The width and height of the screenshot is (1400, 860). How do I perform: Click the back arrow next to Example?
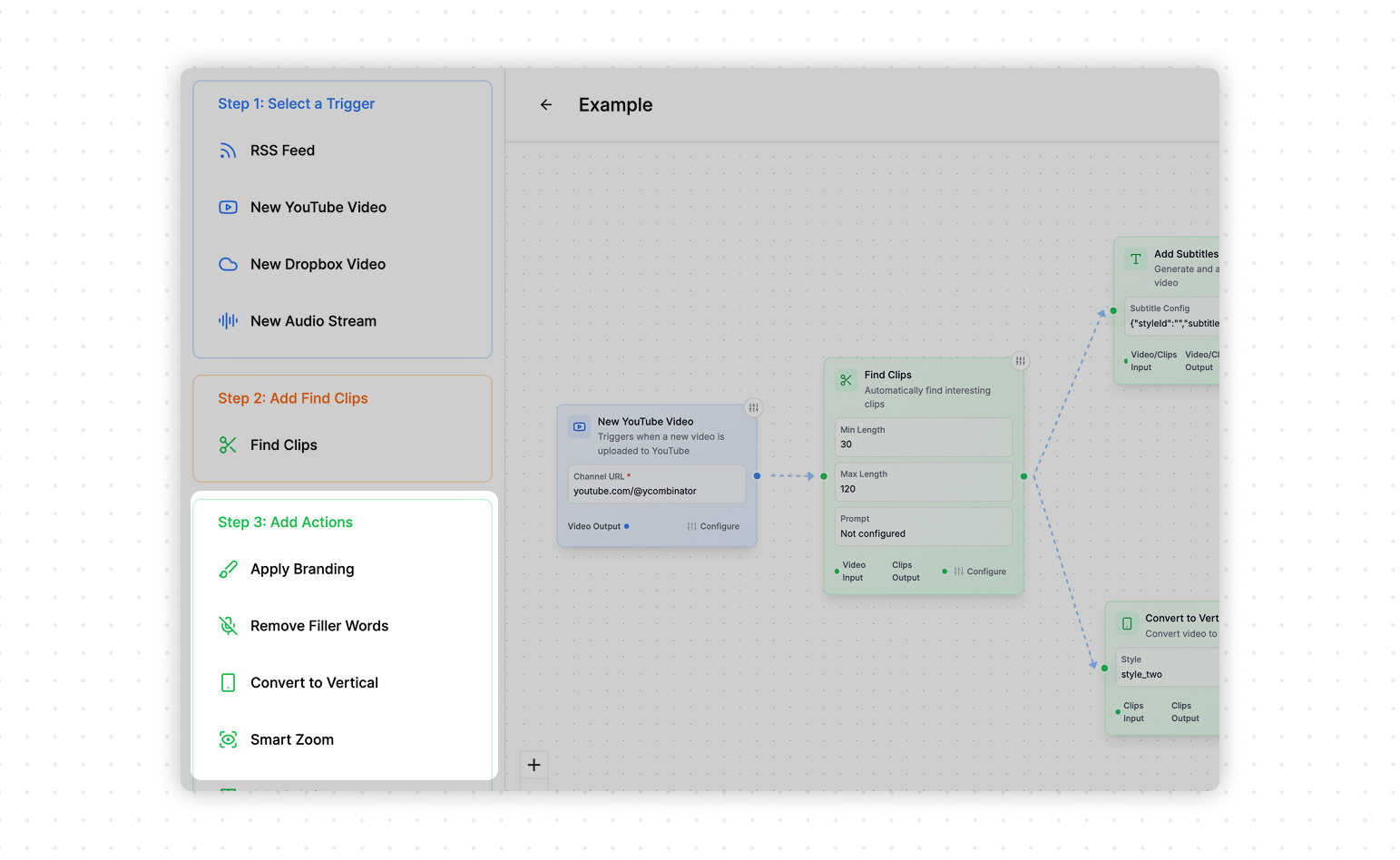click(546, 105)
